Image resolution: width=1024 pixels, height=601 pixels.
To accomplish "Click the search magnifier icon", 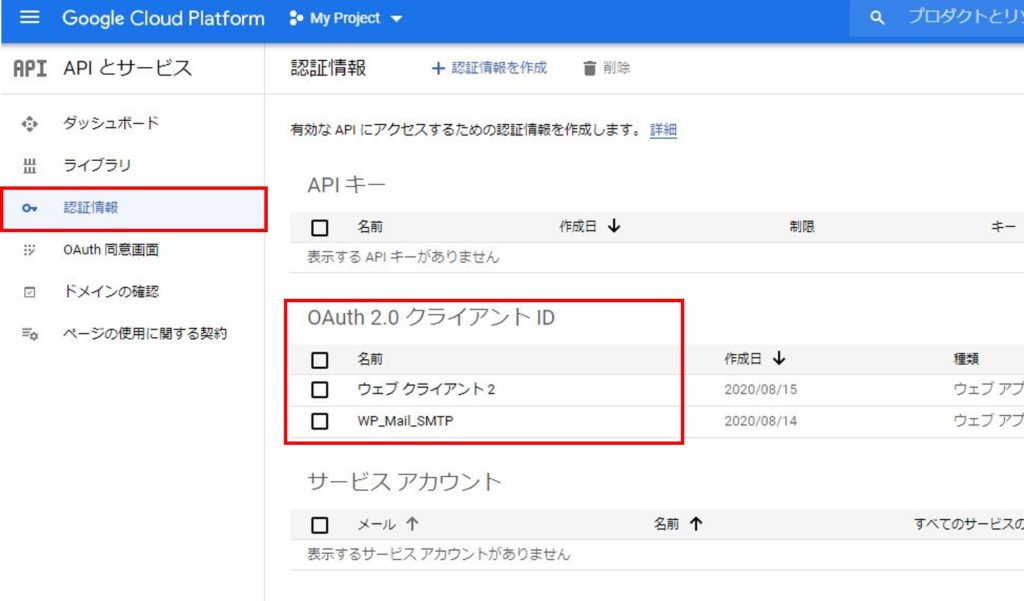I will pos(877,18).
